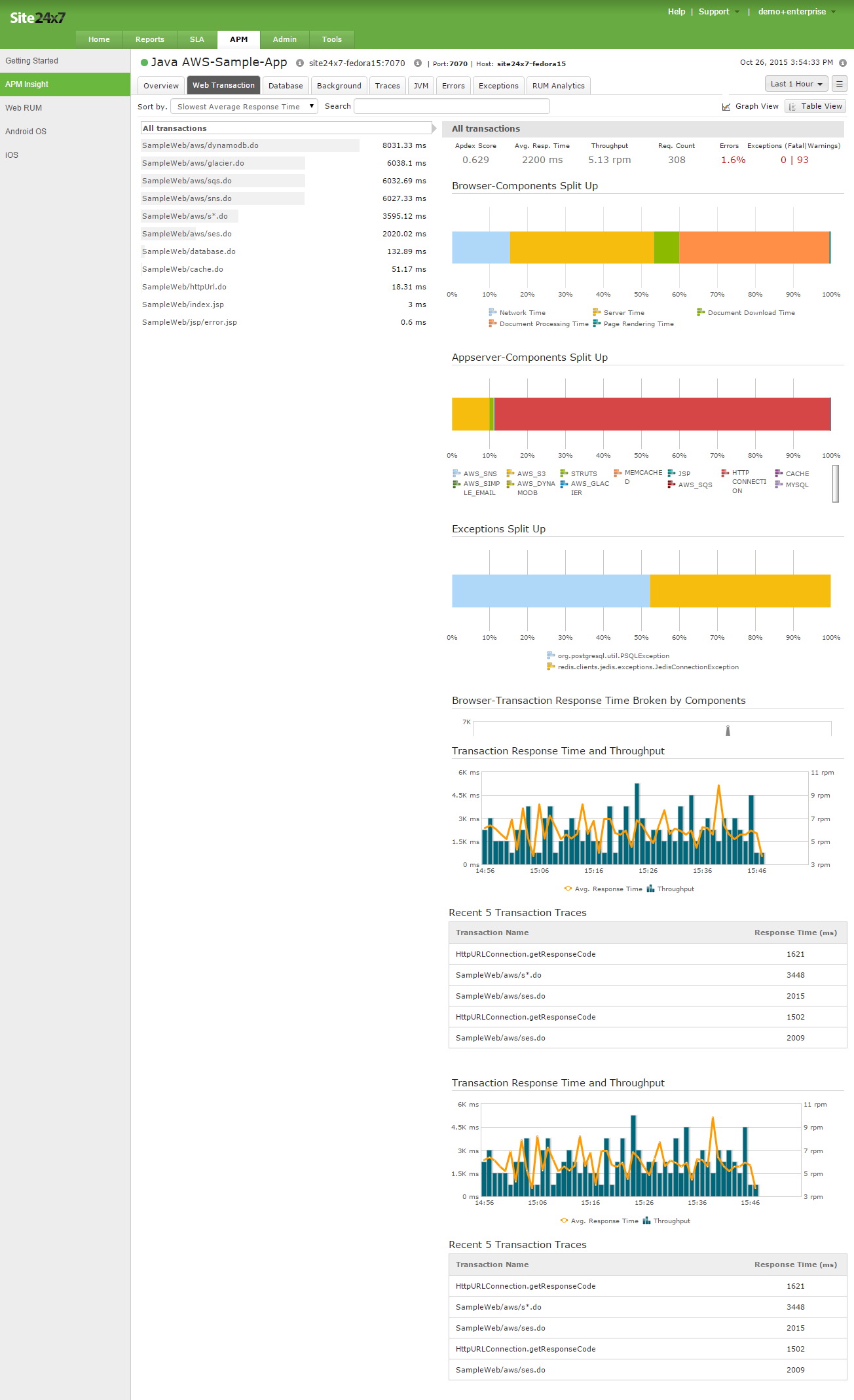Screen dimensions: 854x1400
Task: Click the info icon beside the app name
Action: click(300, 64)
